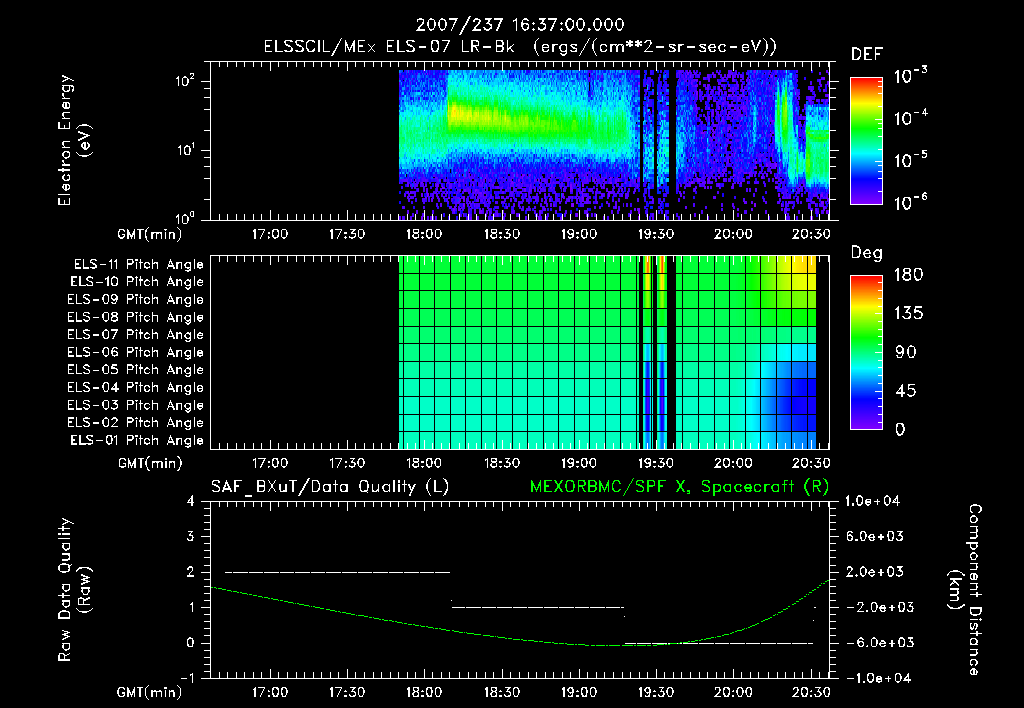Click 19:00 tick under the pitch angle panel
This screenshot has height=708, width=1024.
pos(579,464)
